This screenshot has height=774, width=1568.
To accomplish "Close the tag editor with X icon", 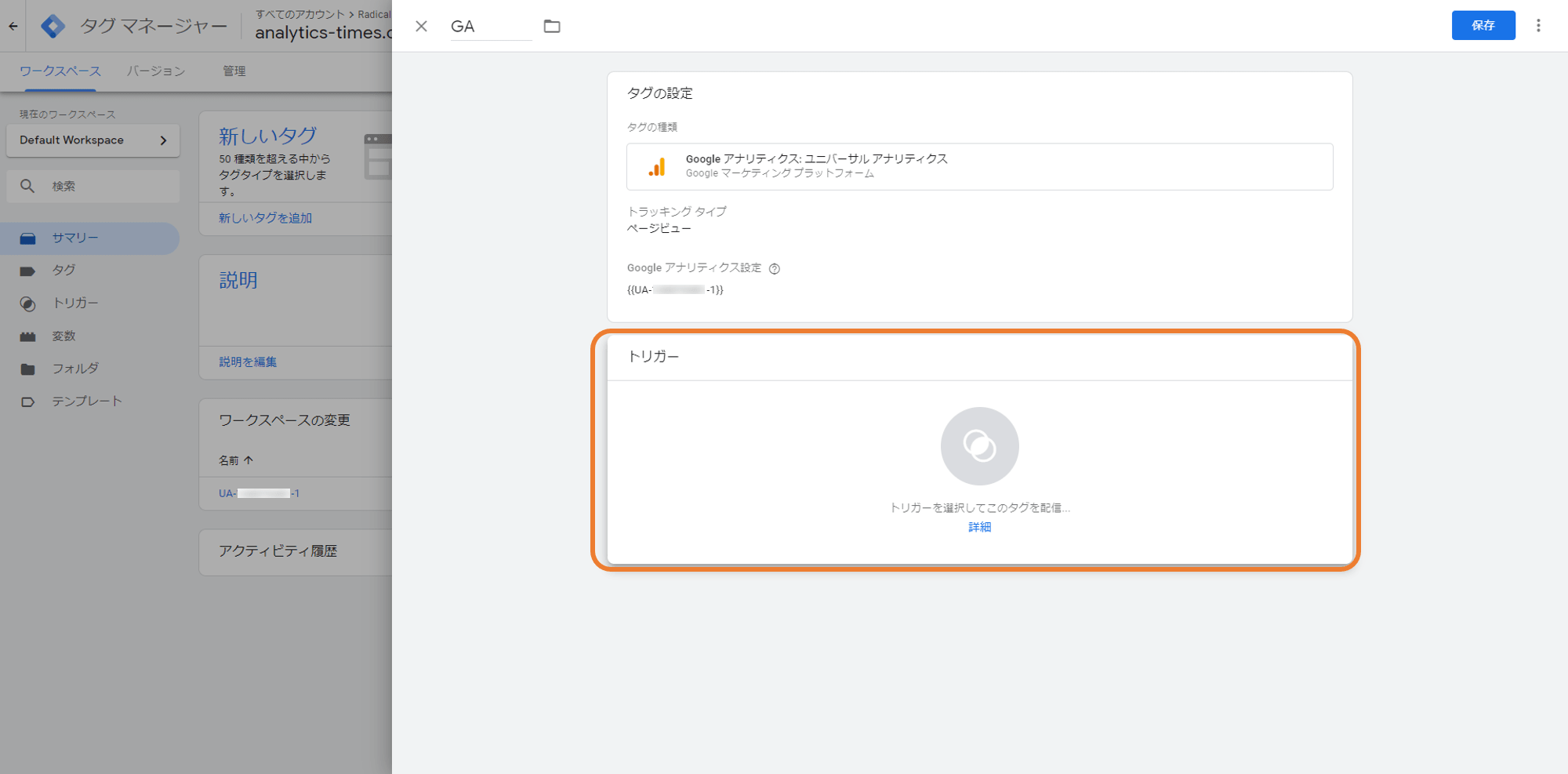I will click(x=421, y=27).
